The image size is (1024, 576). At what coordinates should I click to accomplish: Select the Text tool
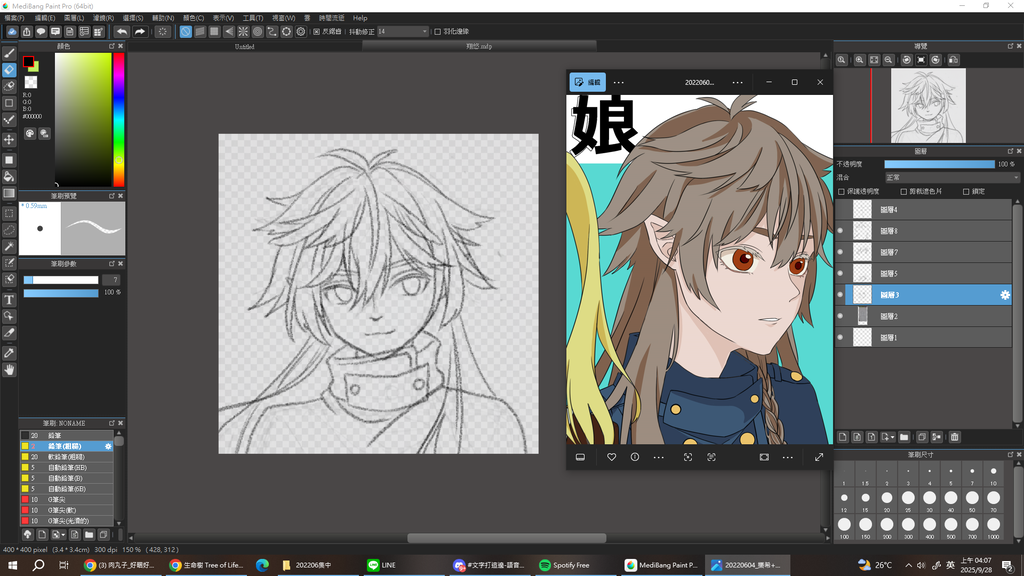point(9,299)
